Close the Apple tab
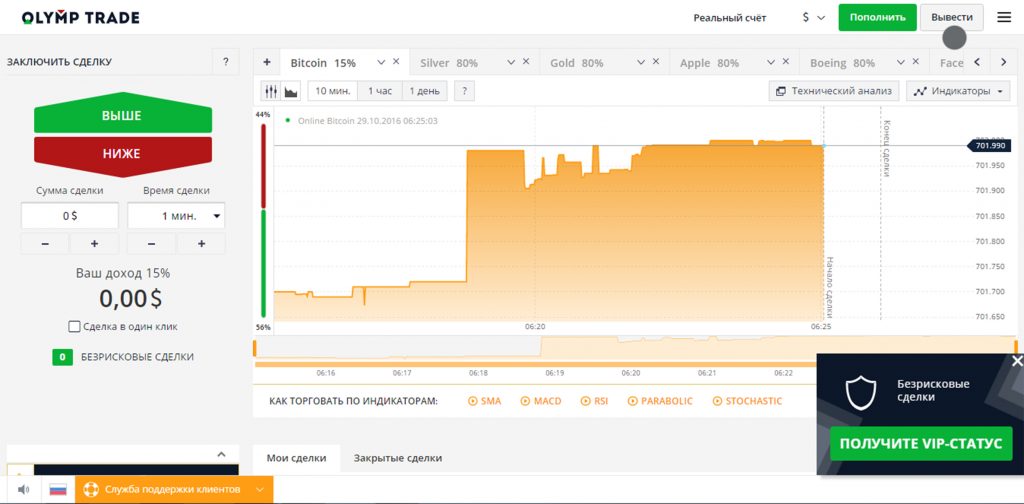Viewport: 1024px width, 504px height. (x=786, y=62)
